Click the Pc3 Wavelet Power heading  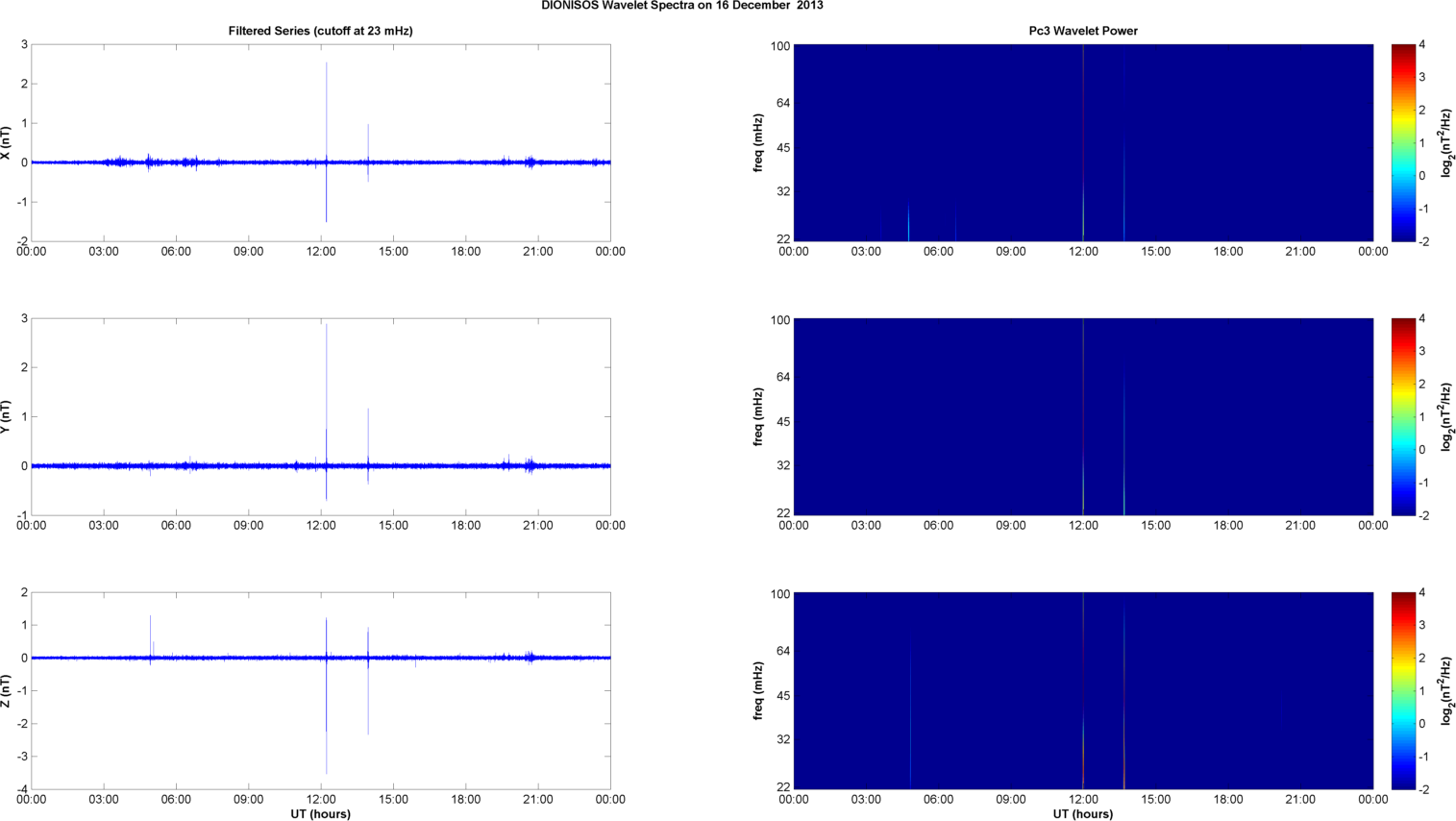(1082, 31)
